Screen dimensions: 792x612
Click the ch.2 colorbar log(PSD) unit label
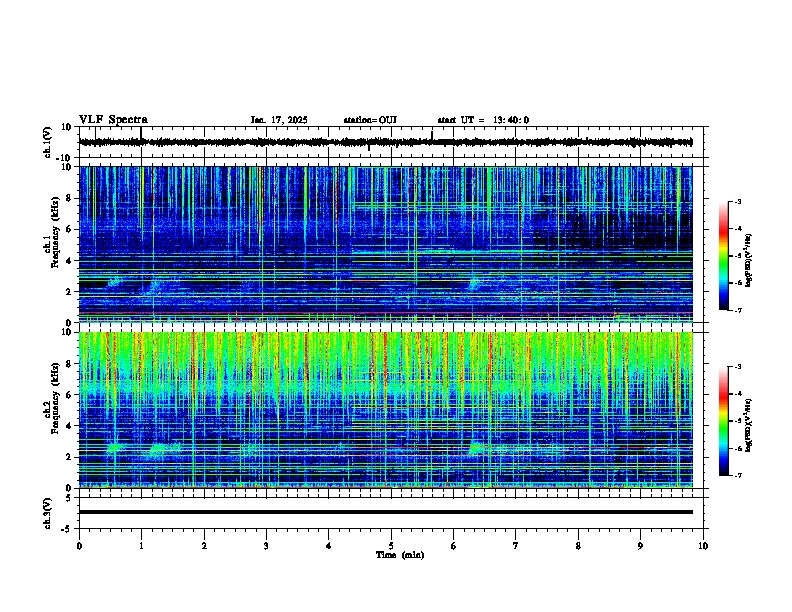(x=749, y=426)
